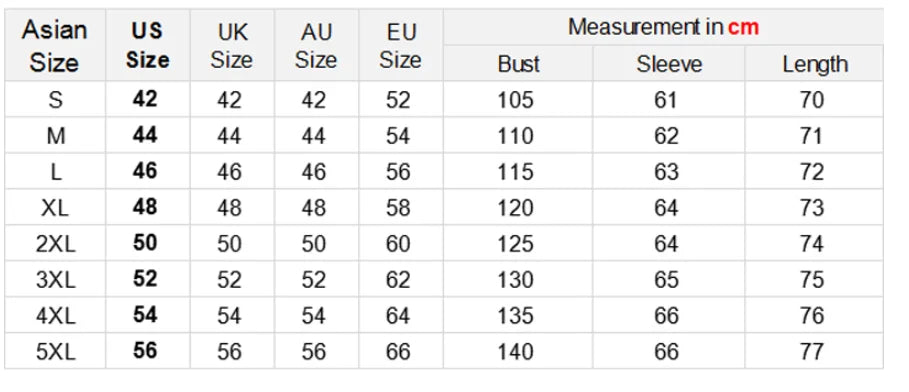
Task: Click the AU Size column header
Action: (x=316, y=45)
